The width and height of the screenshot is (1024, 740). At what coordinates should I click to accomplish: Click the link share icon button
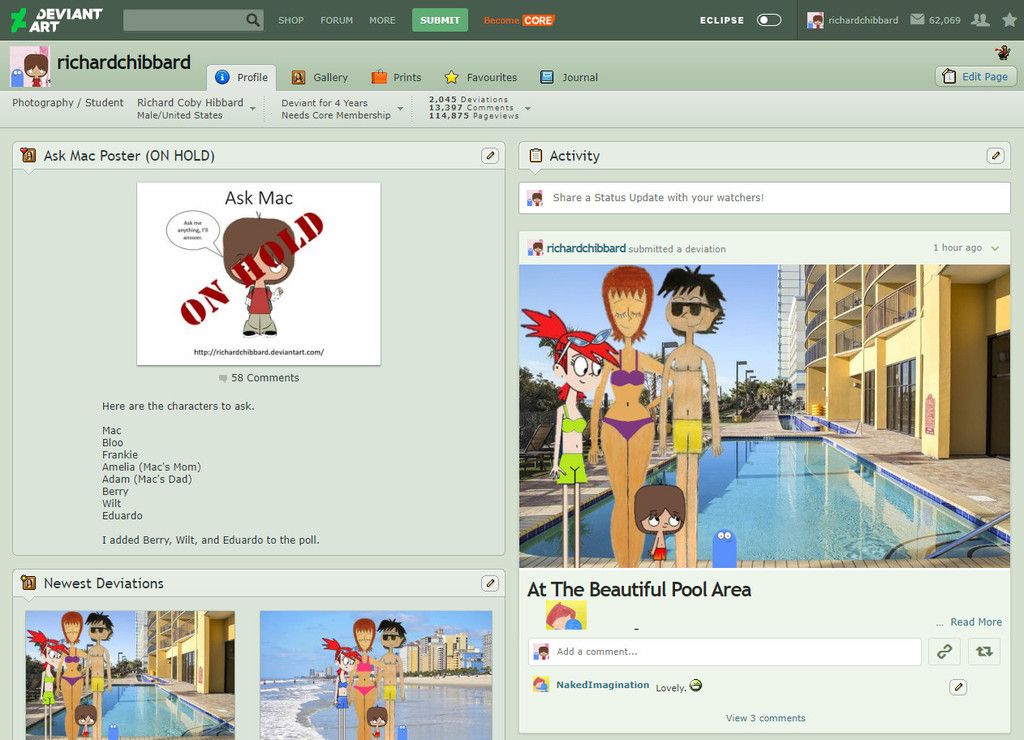coord(944,652)
